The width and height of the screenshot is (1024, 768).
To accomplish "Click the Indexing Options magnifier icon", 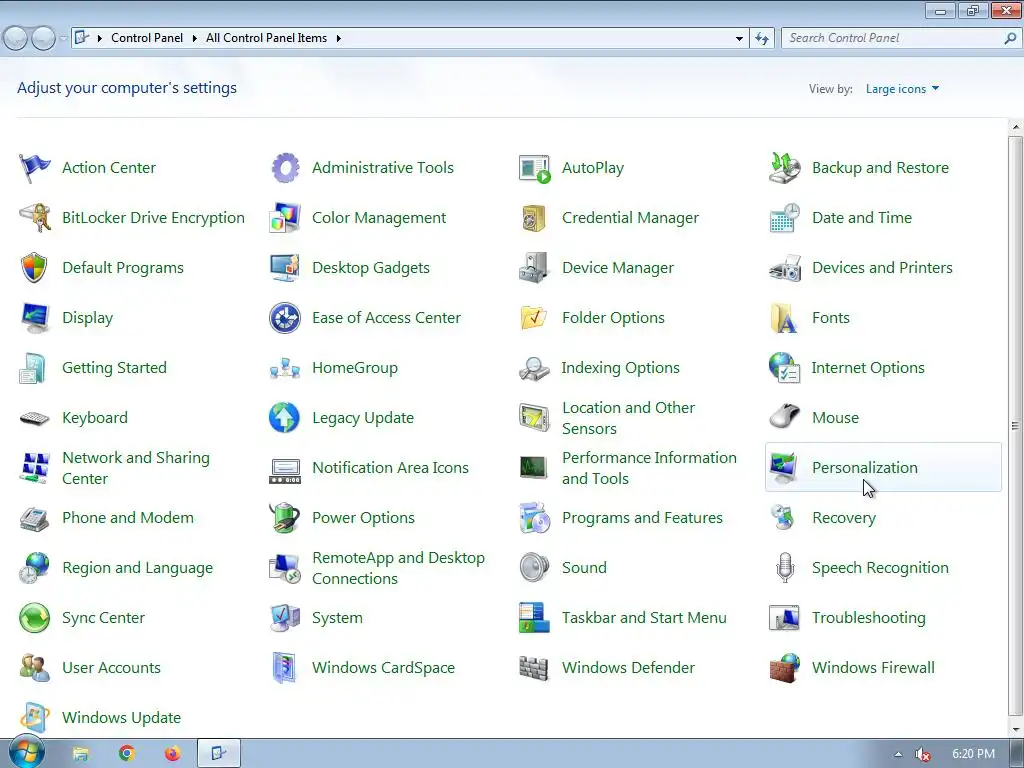I will pos(534,368).
